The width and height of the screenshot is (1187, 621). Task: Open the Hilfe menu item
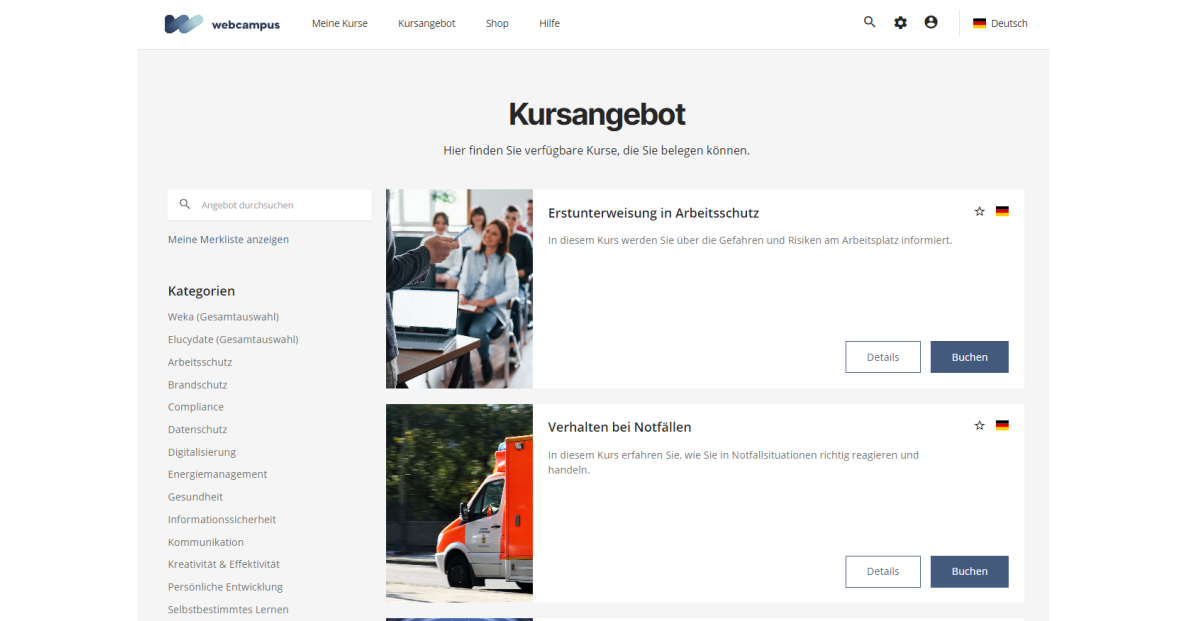(550, 23)
